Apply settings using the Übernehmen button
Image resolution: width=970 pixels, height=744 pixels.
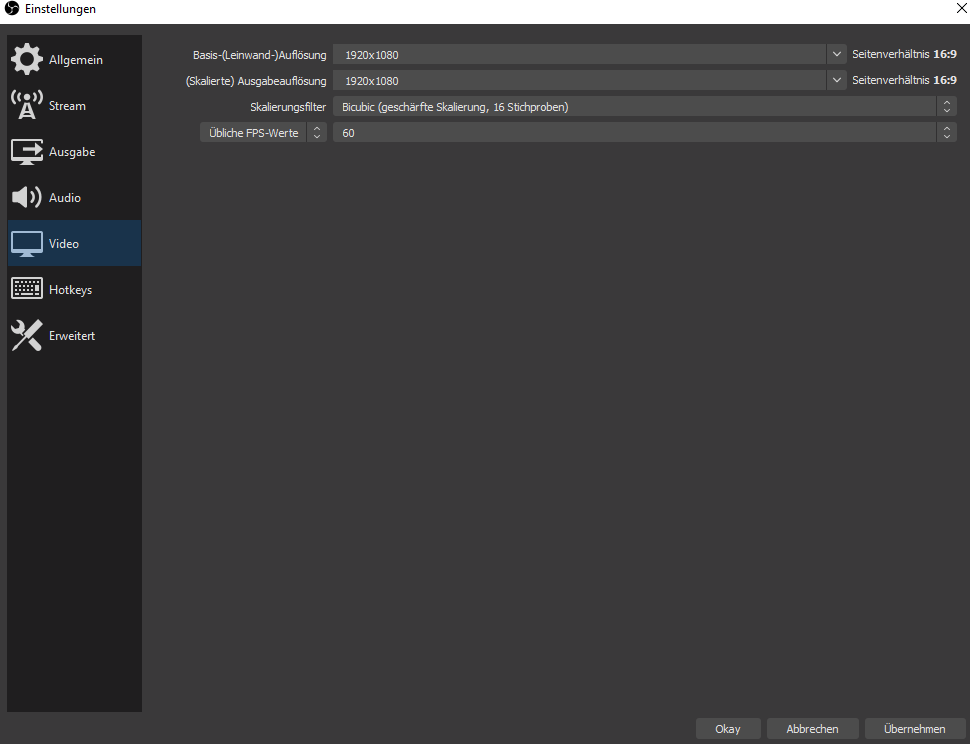[914, 728]
